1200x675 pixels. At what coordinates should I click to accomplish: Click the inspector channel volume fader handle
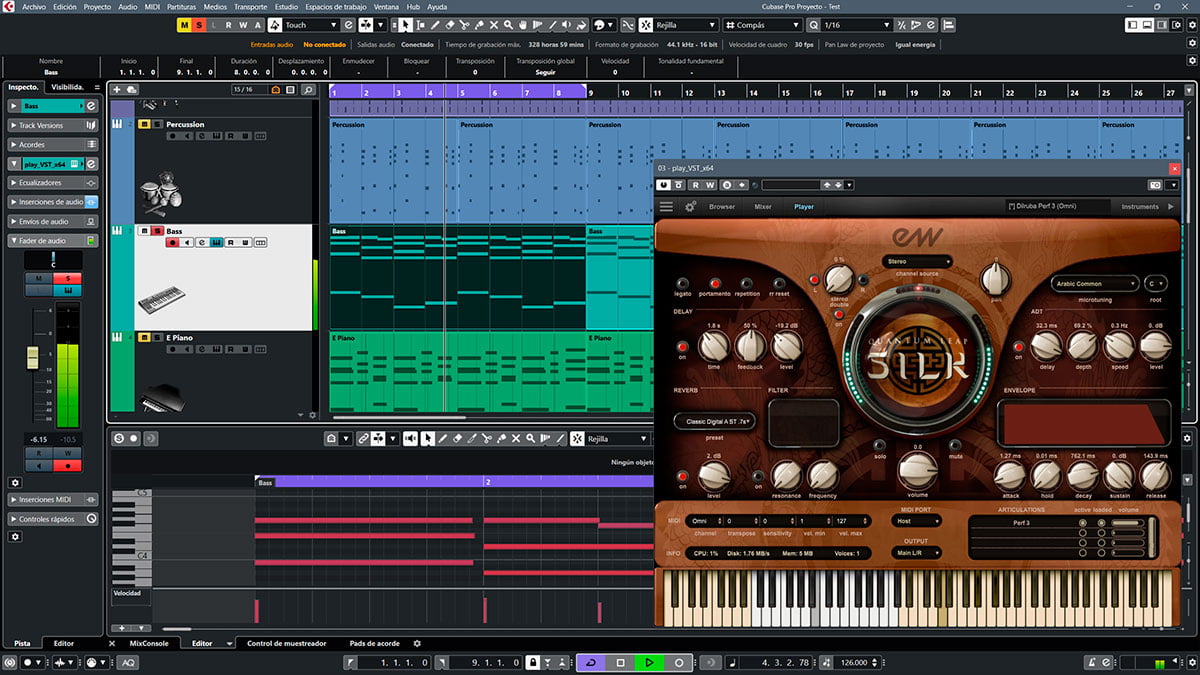click(31, 358)
